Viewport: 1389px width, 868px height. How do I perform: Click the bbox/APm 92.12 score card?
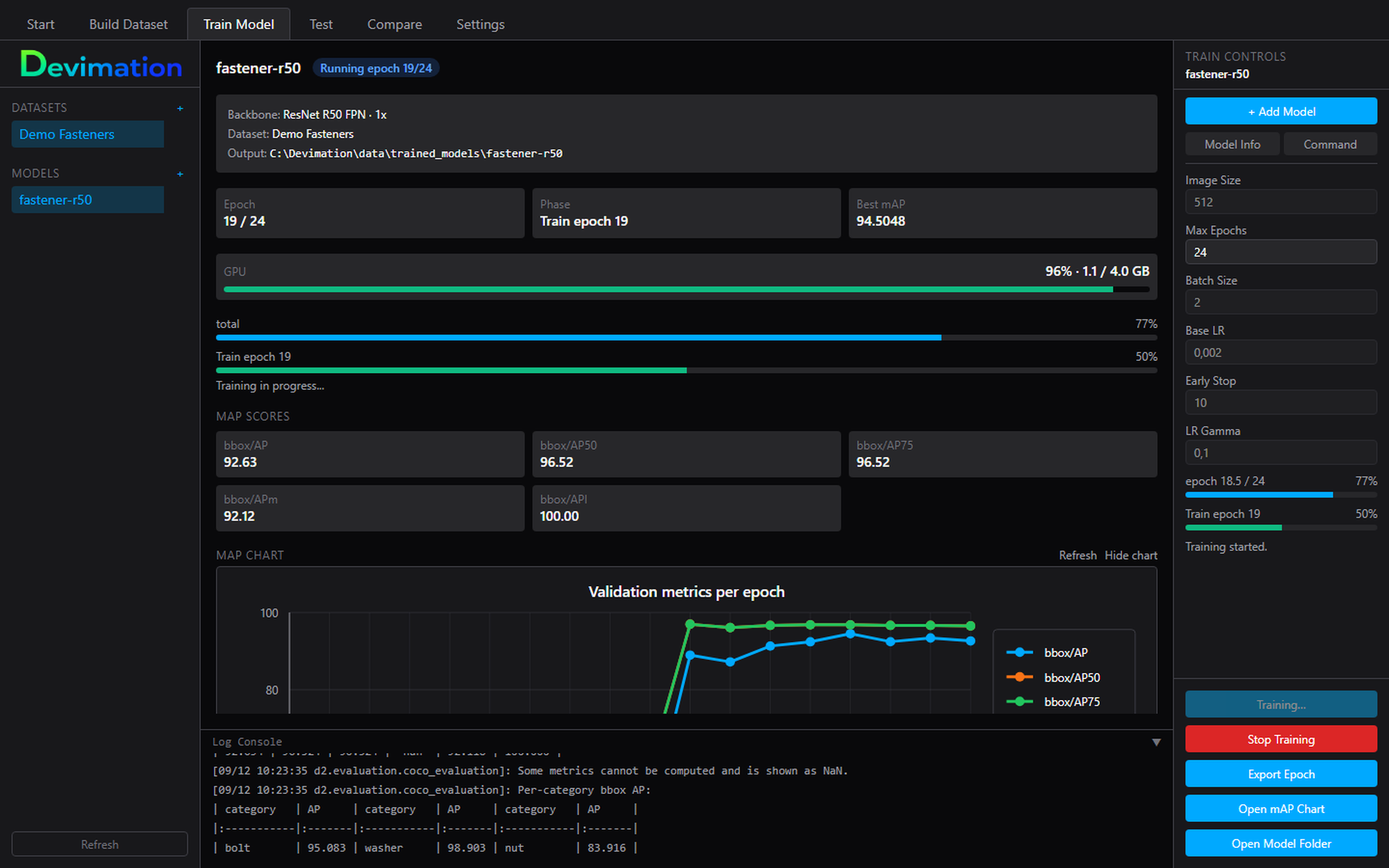370,508
